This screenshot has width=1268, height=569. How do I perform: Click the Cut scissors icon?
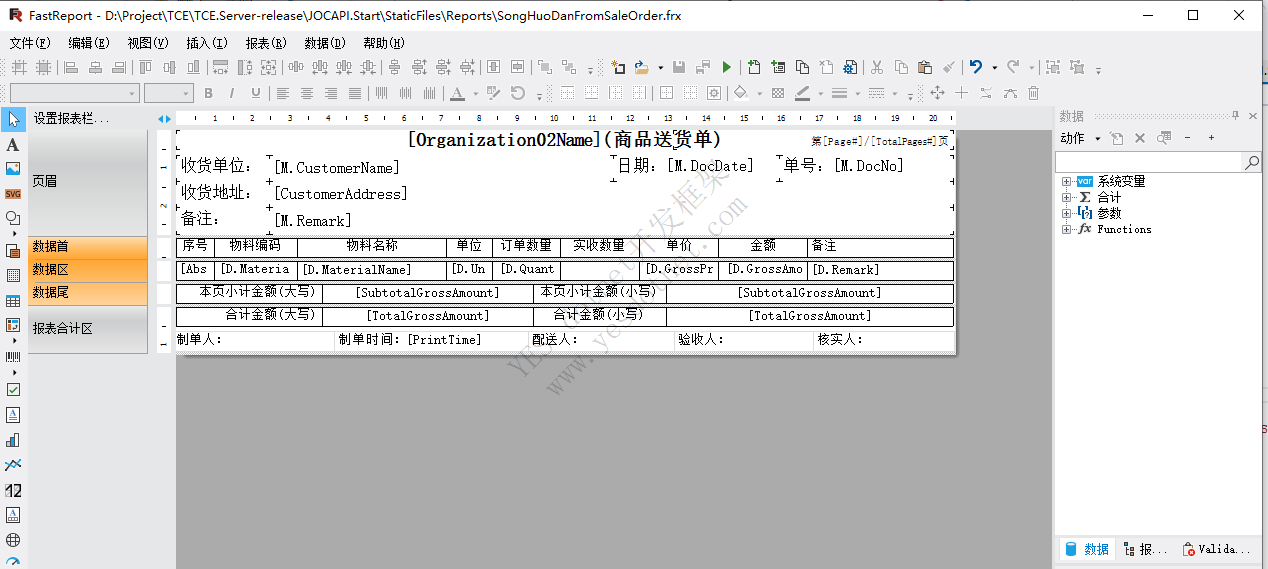pos(877,67)
